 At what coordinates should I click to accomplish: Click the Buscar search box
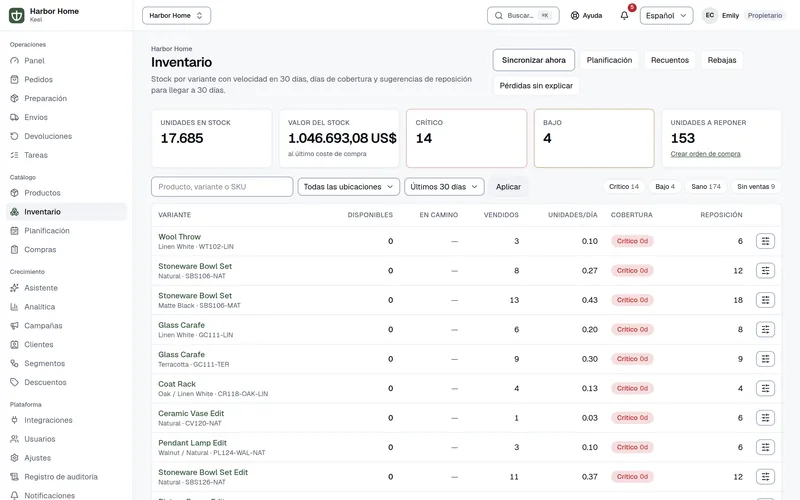coord(523,15)
